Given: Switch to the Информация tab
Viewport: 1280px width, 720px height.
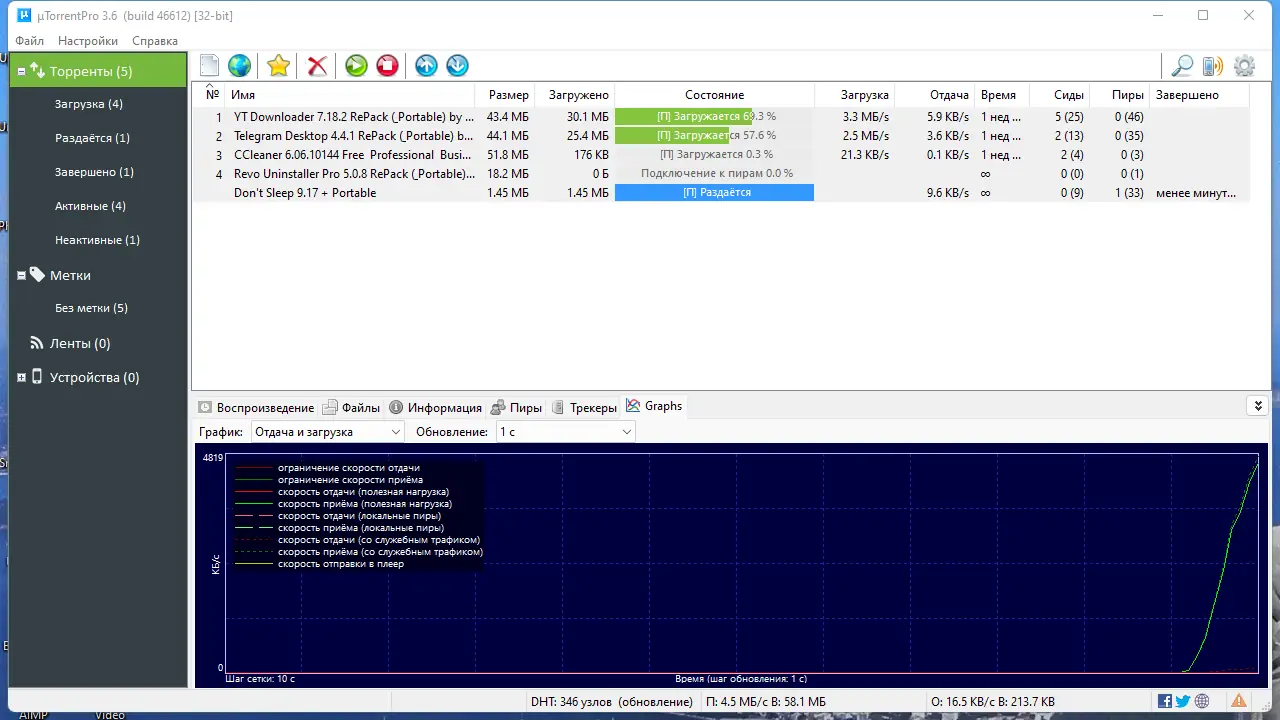Looking at the screenshot, I should (x=436, y=407).
